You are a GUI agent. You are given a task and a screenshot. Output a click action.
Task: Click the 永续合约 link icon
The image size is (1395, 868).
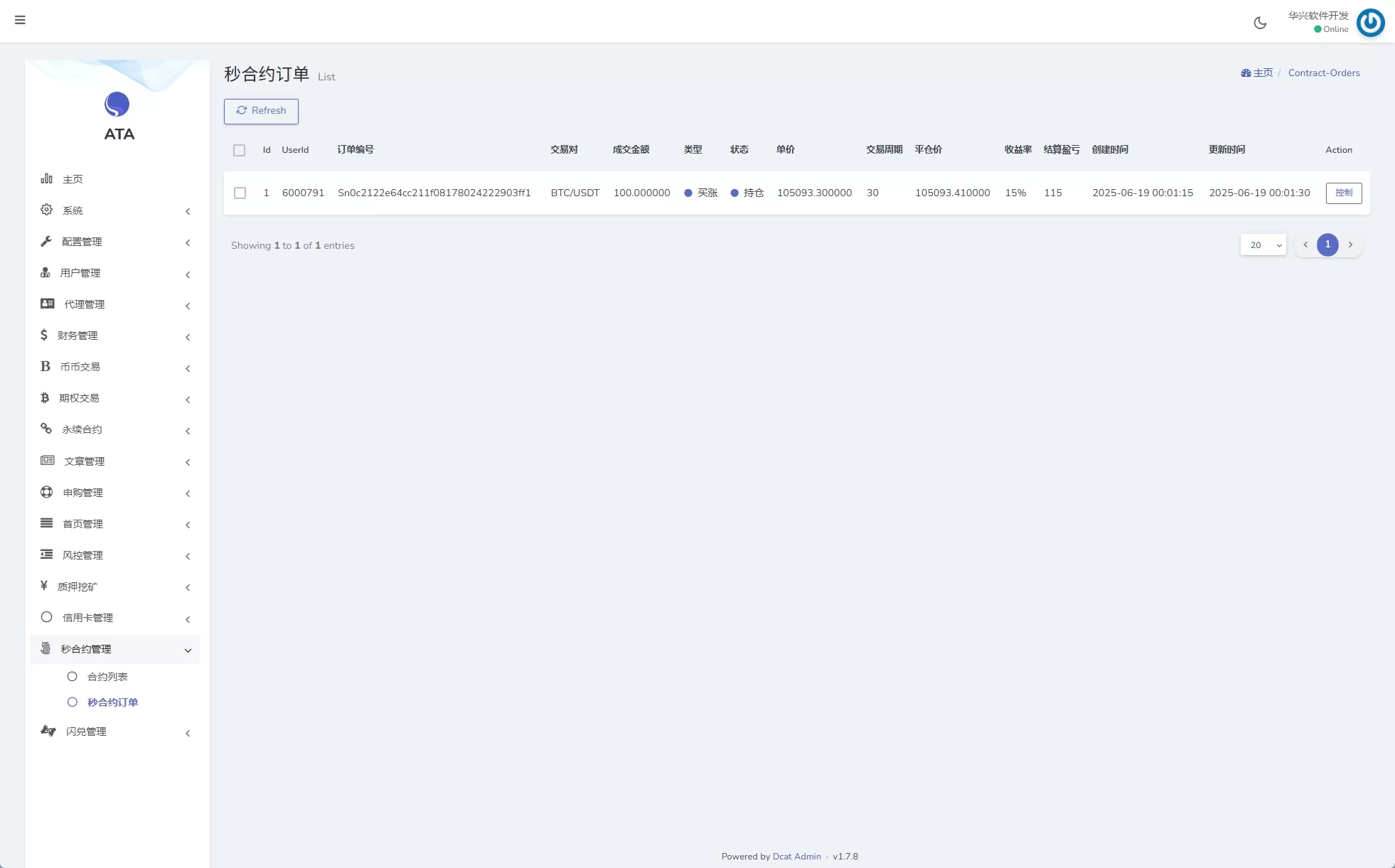point(47,429)
